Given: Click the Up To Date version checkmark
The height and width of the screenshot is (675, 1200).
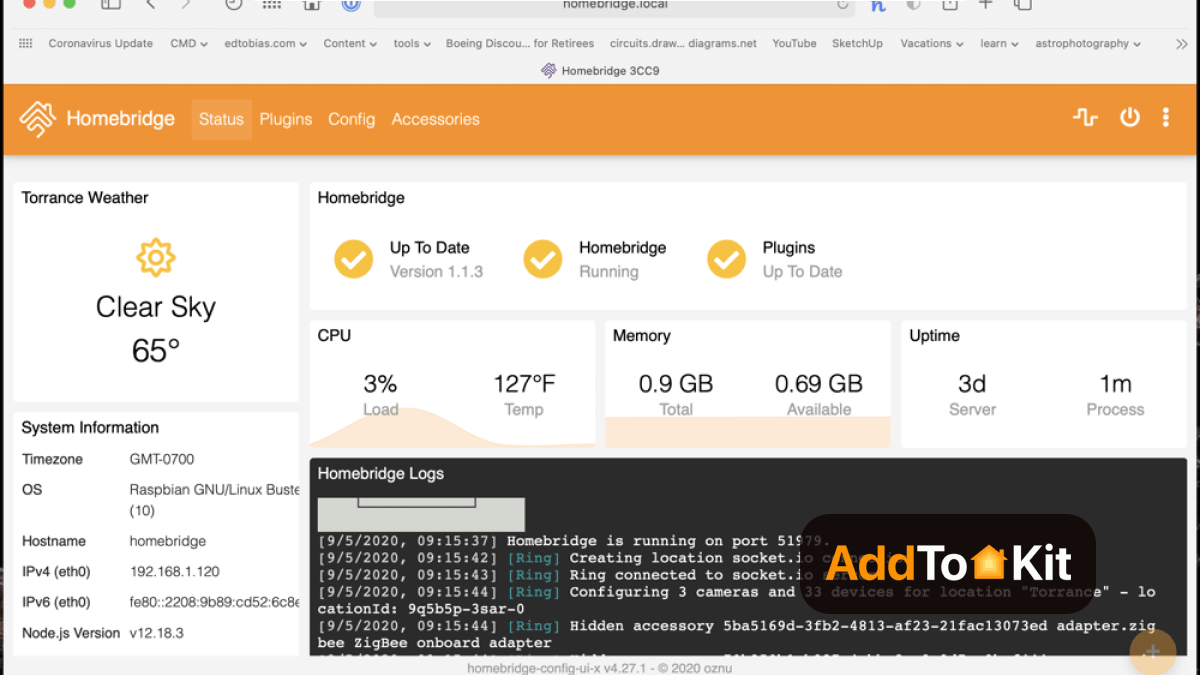Looking at the screenshot, I should [x=353, y=259].
